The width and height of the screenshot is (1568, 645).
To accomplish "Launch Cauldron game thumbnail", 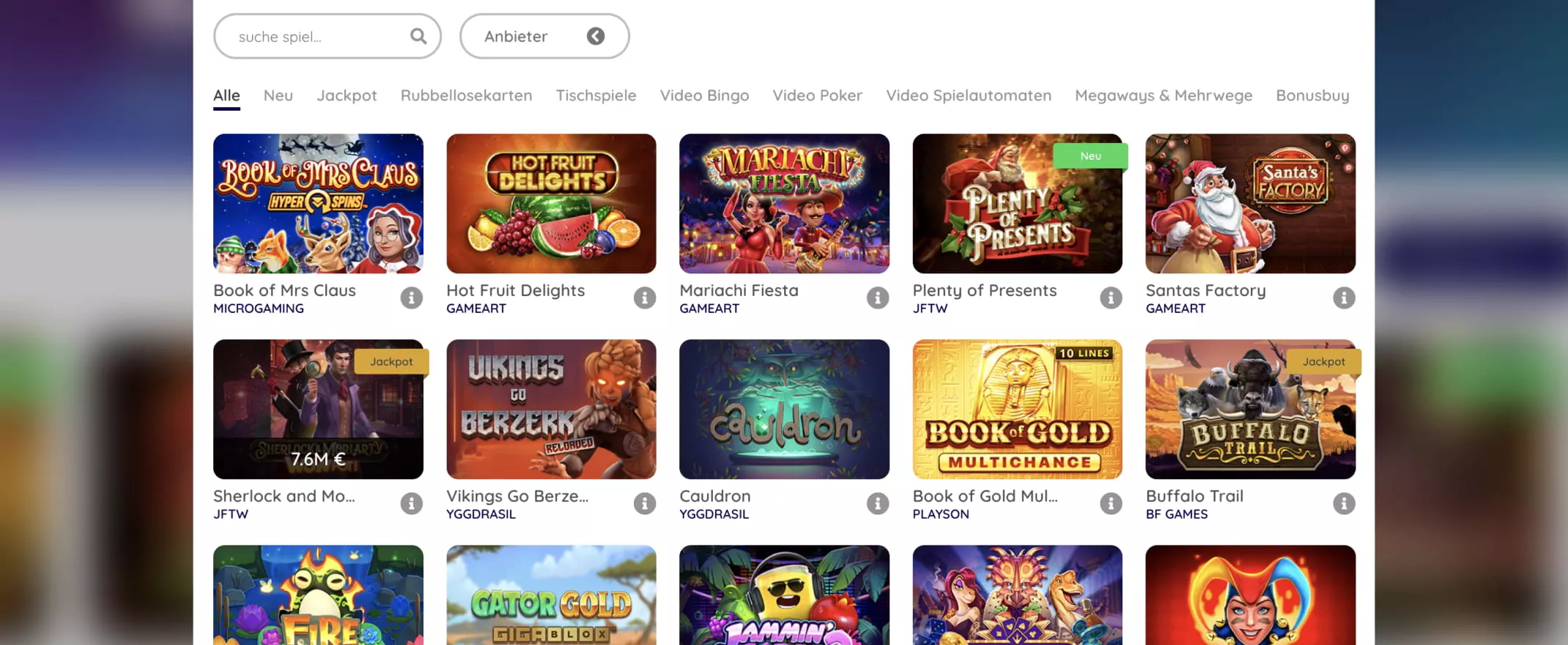I will [784, 409].
